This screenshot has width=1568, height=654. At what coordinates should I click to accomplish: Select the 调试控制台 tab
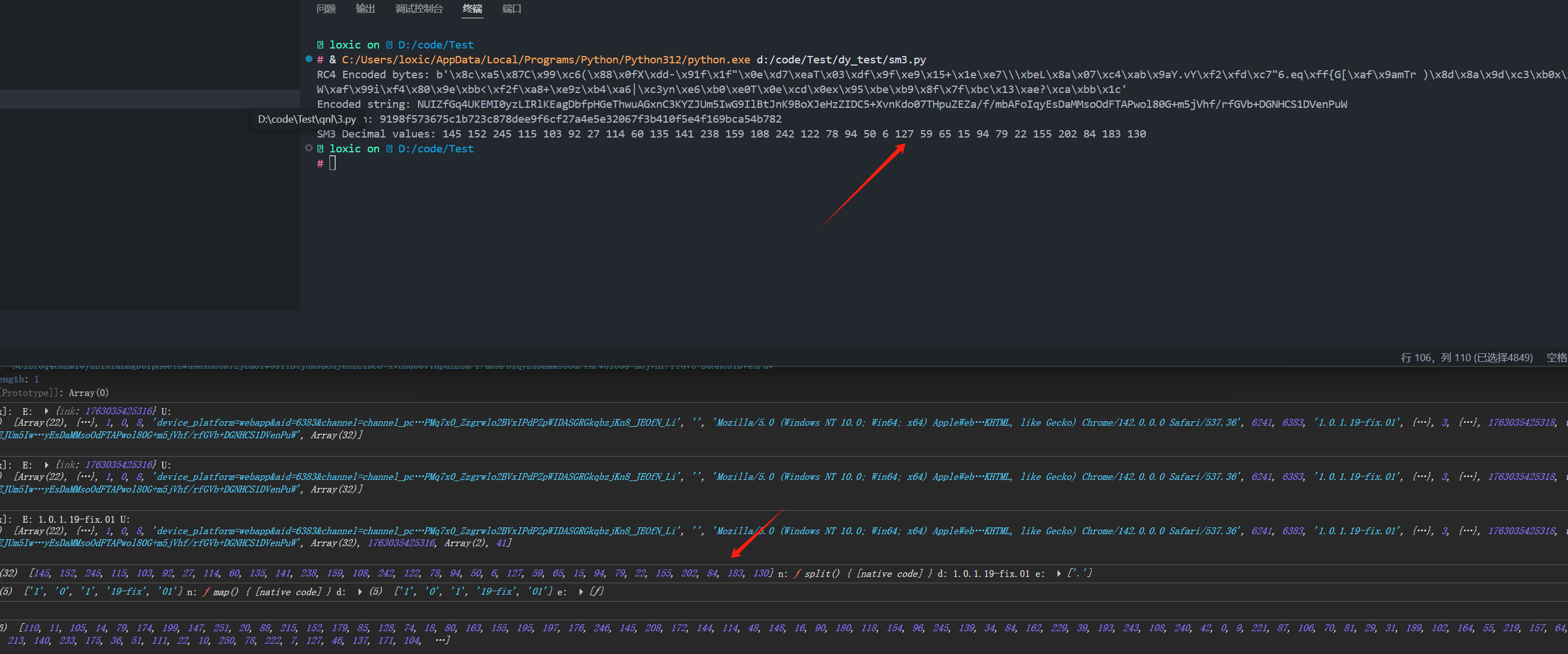tap(419, 9)
